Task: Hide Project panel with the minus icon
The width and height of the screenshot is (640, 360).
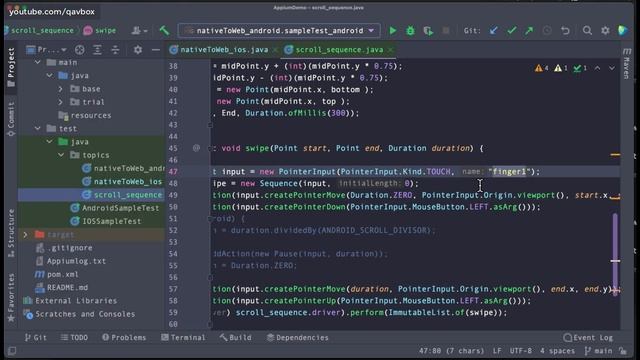Action: point(156,50)
